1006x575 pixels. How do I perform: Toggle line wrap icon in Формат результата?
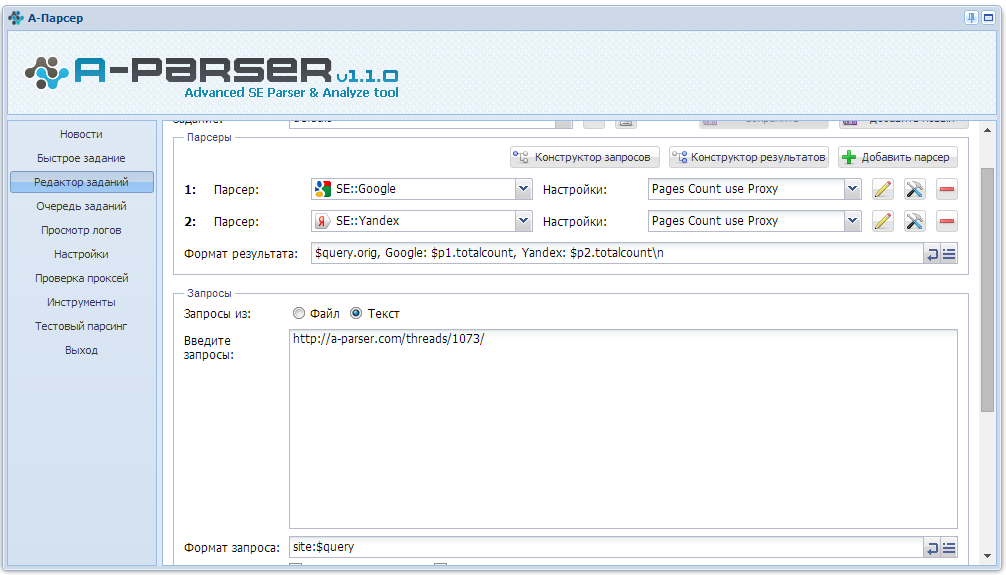pyautogui.click(x=932, y=255)
